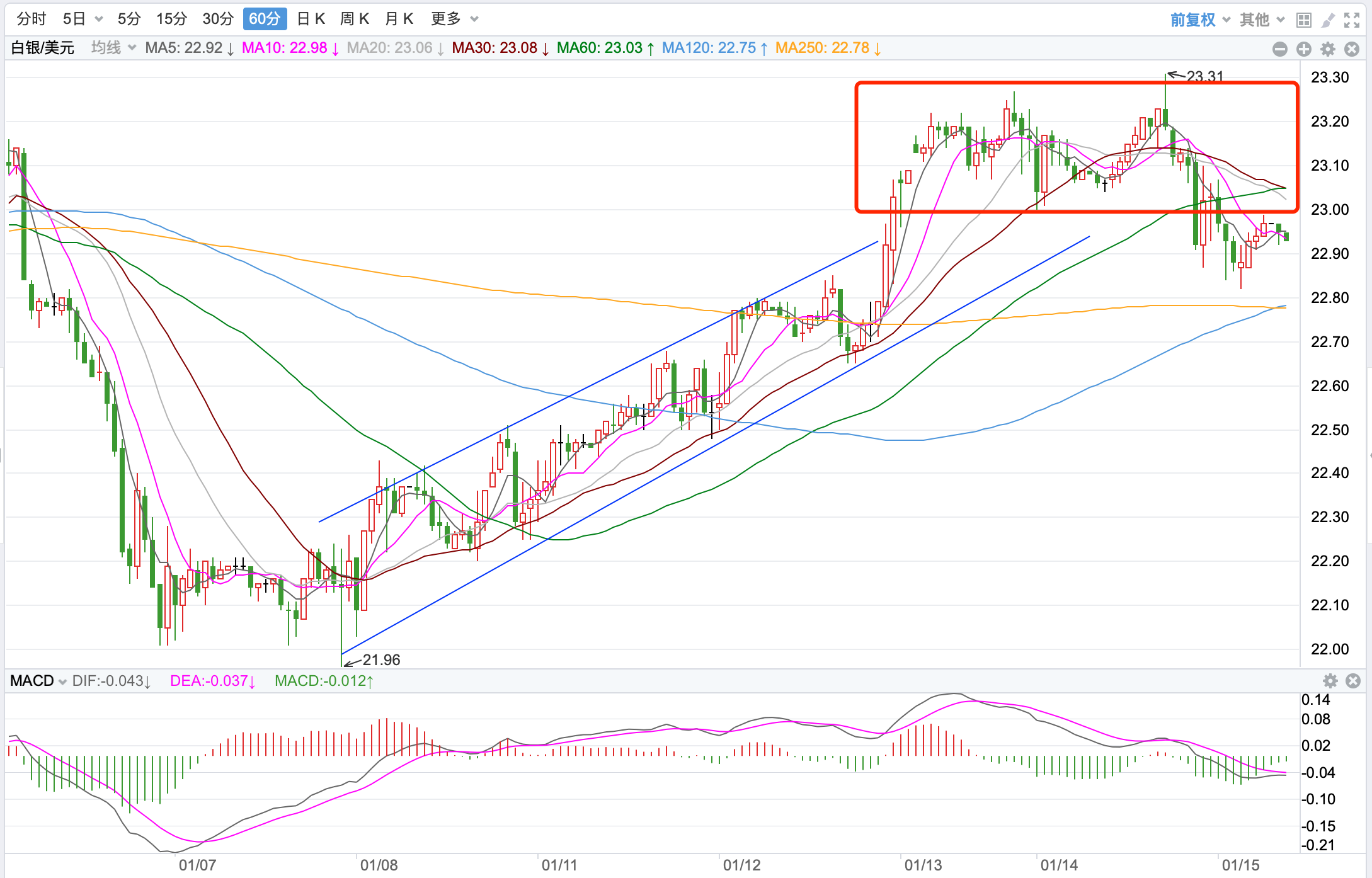Switch to the 15分 interval
Screen dimensions: 1372x878
[x=172, y=19]
